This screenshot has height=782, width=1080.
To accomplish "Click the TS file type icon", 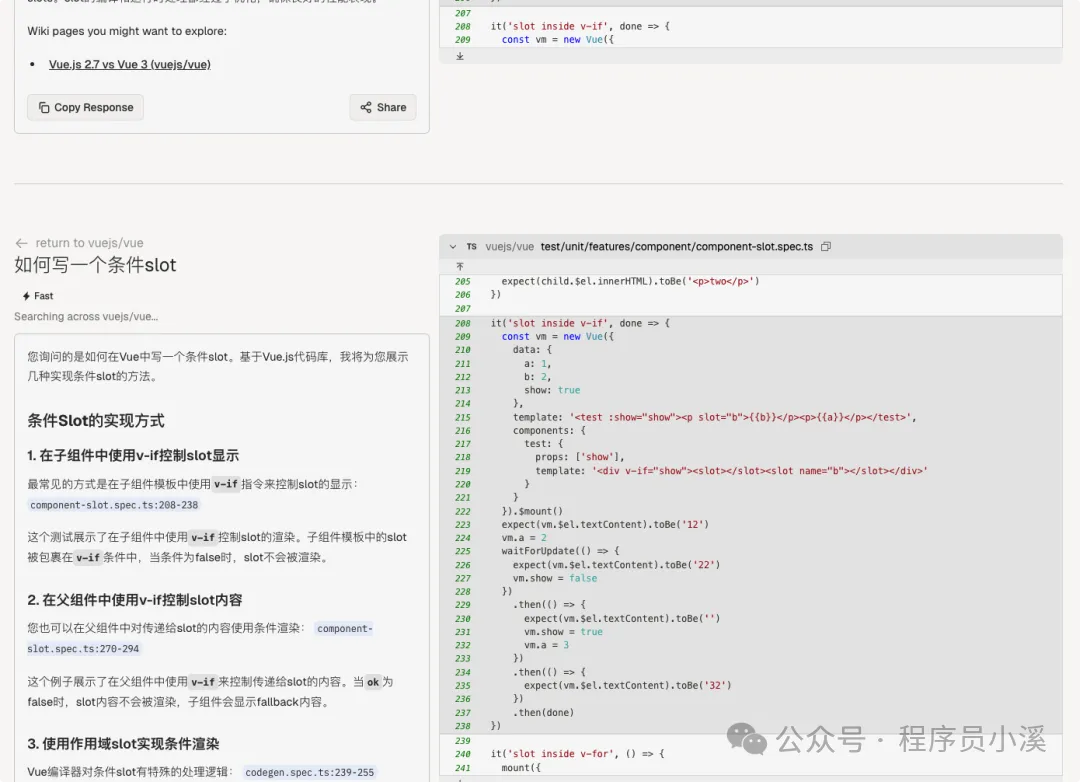I will [x=471, y=246].
